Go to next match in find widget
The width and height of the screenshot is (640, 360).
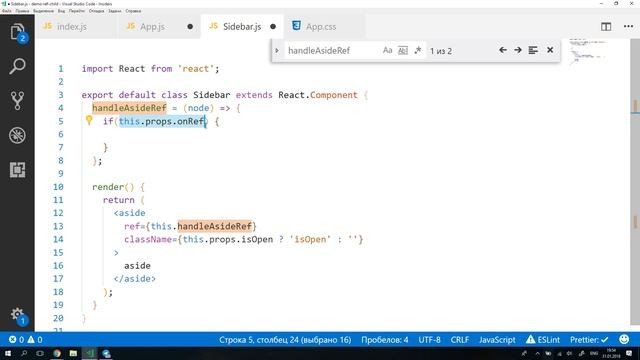518,50
